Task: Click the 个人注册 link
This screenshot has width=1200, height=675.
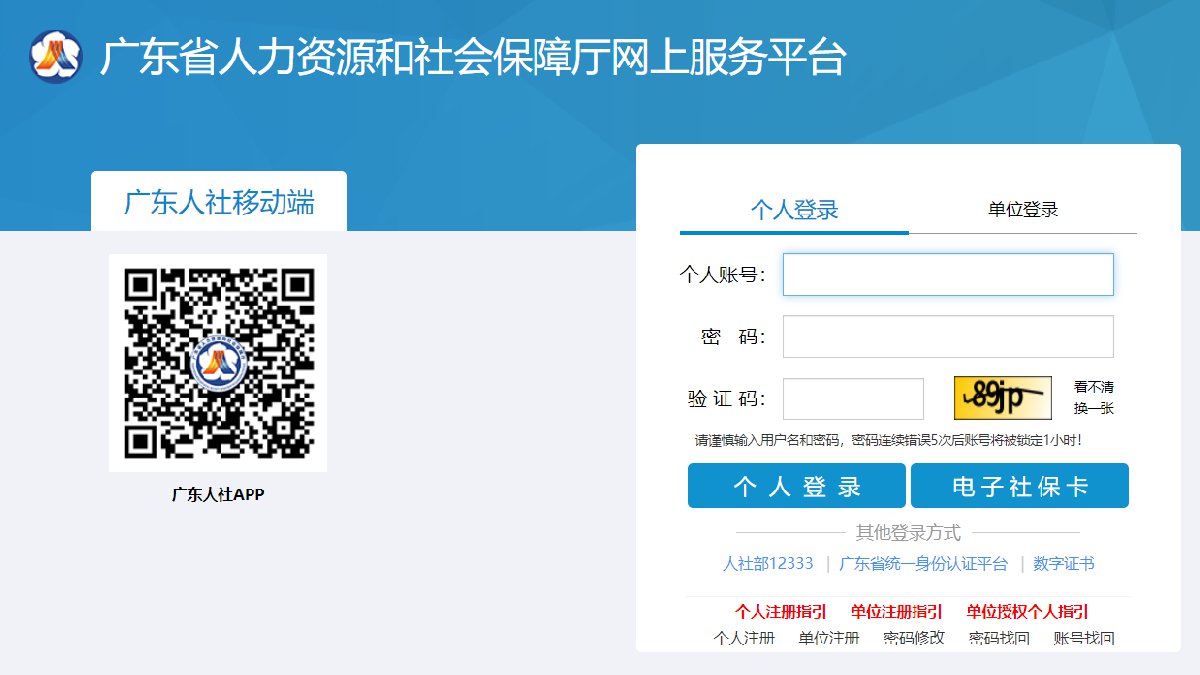Action: pyautogui.click(x=744, y=638)
